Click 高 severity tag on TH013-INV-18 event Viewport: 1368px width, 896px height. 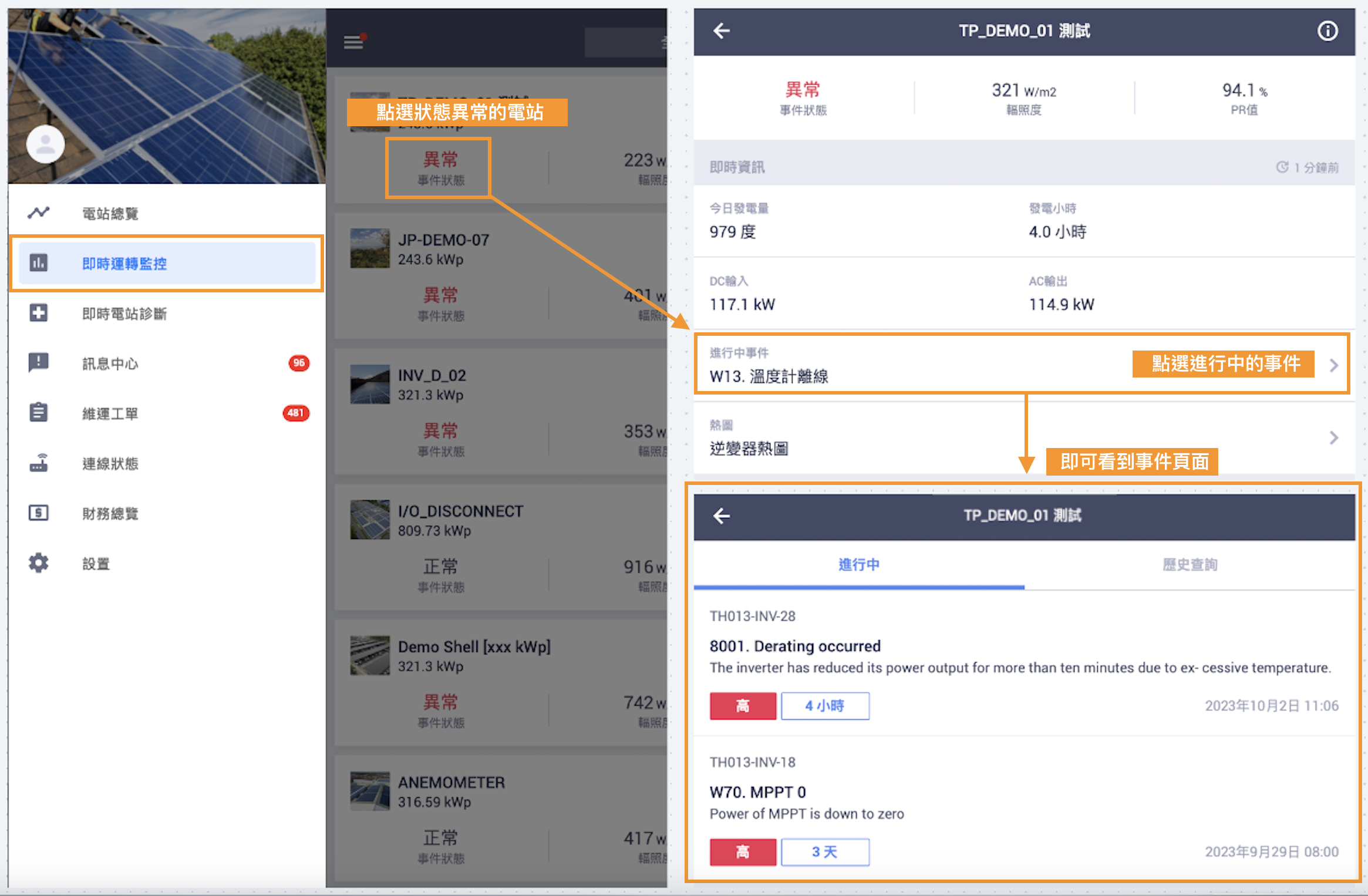[743, 852]
